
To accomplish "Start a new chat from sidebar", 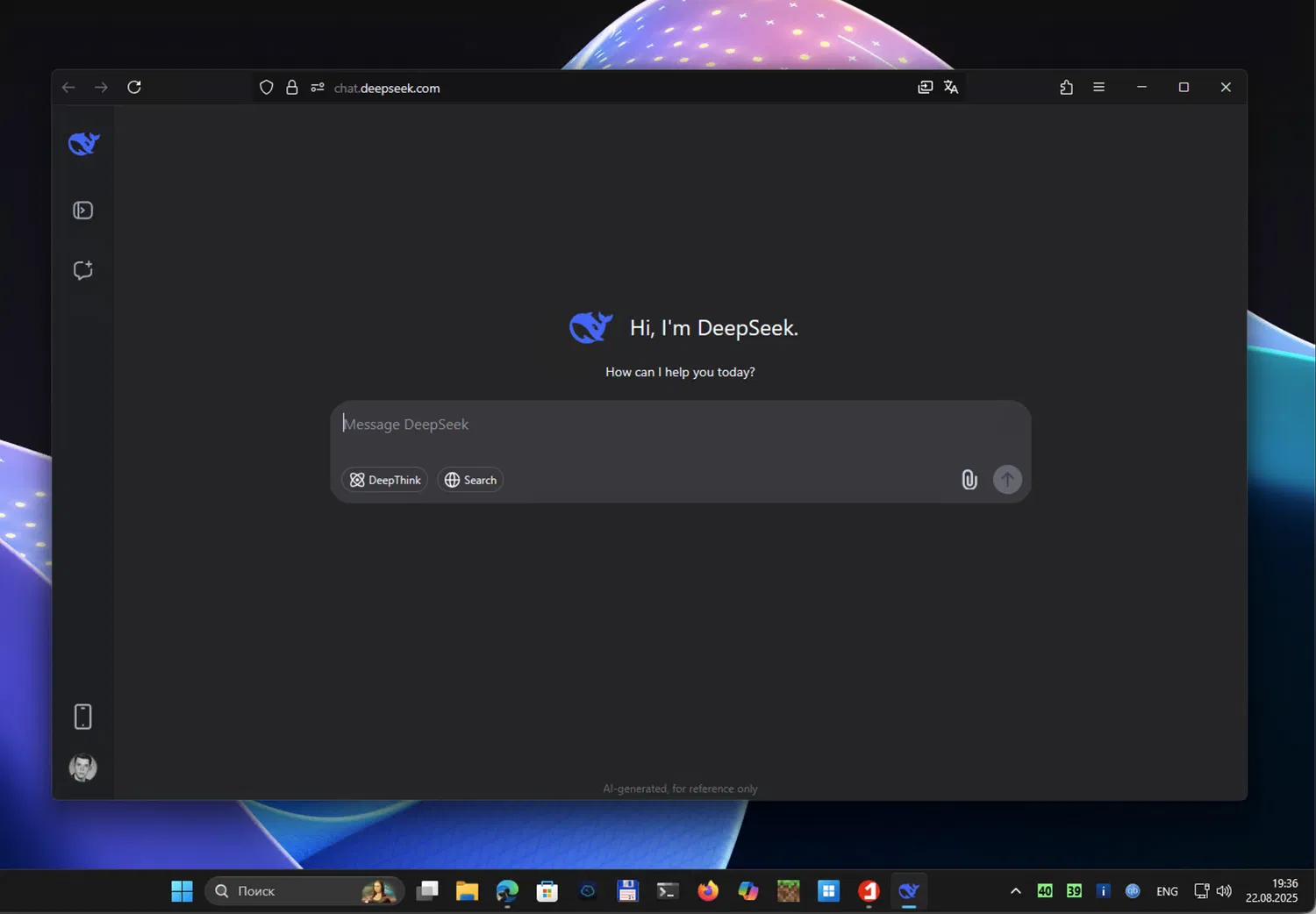I will [83, 270].
